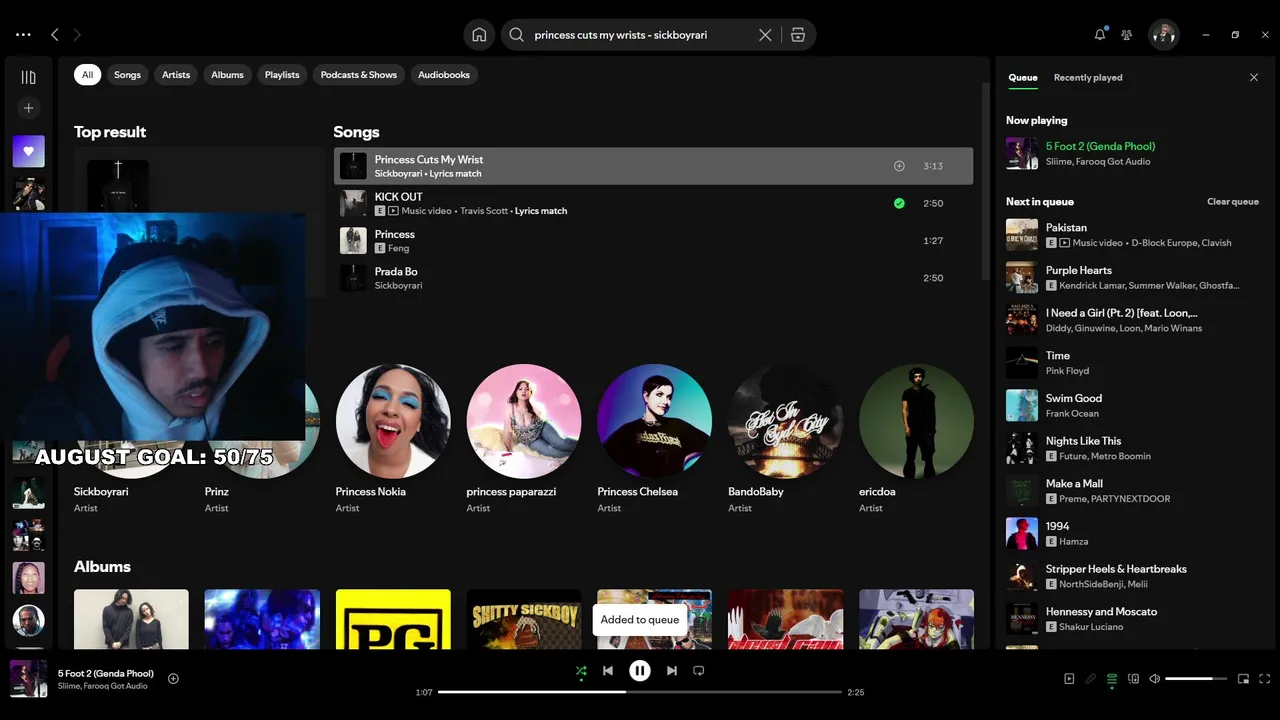Open the profile avatar menu
This screenshot has width=1280, height=720.
click(x=1164, y=35)
